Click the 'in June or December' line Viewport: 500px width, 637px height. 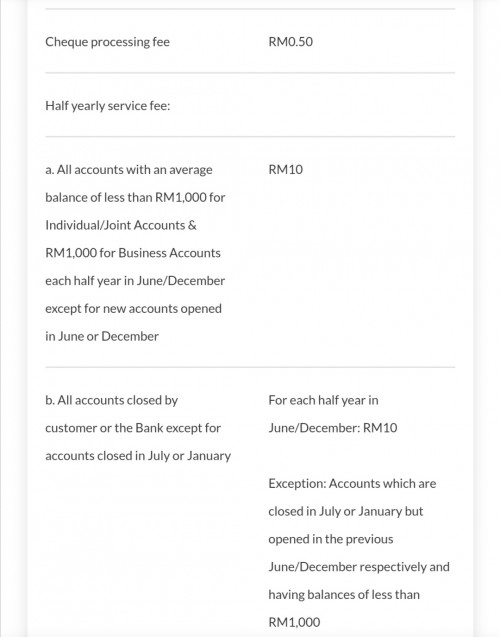[x=102, y=336]
